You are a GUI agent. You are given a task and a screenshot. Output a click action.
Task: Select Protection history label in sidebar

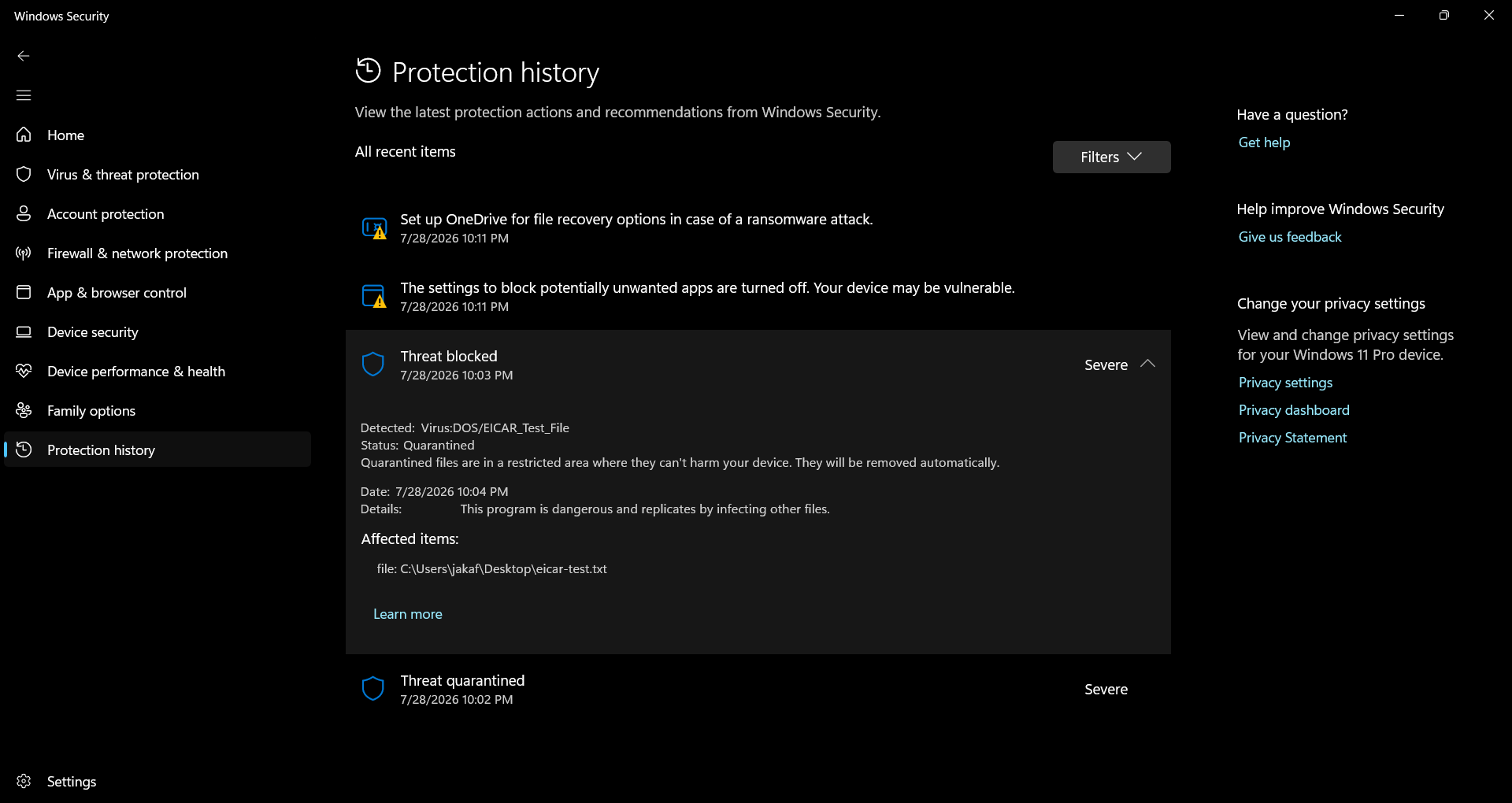point(101,450)
